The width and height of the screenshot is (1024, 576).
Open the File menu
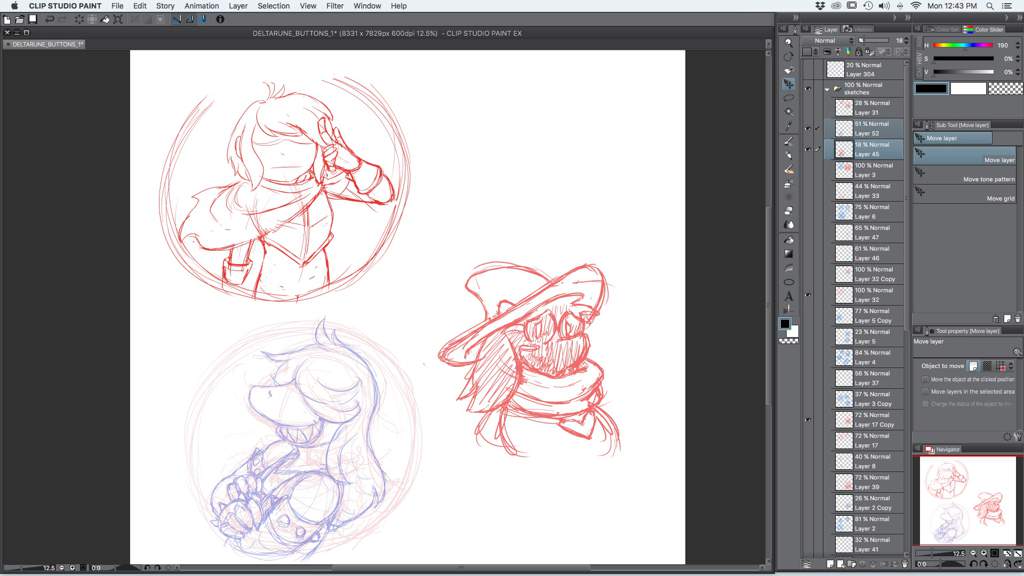[x=118, y=6]
